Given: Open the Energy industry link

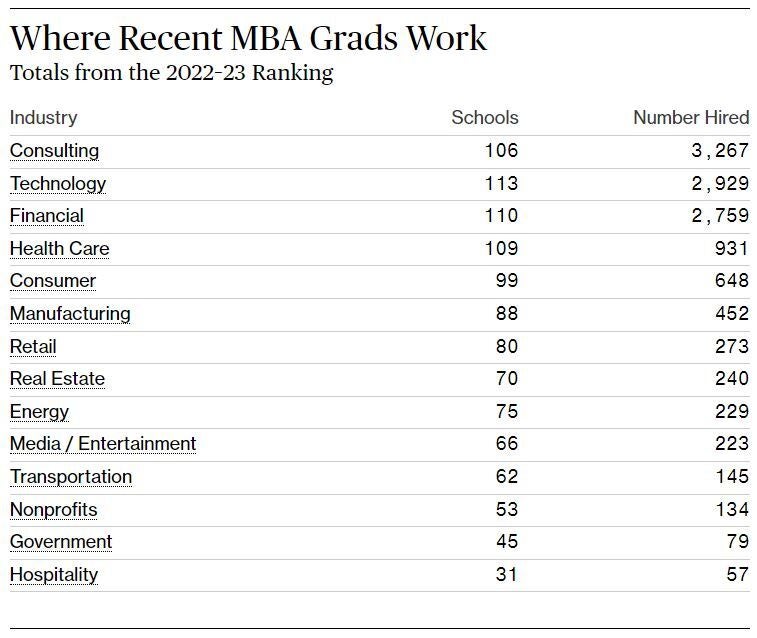Looking at the screenshot, I should coord(39,412).
